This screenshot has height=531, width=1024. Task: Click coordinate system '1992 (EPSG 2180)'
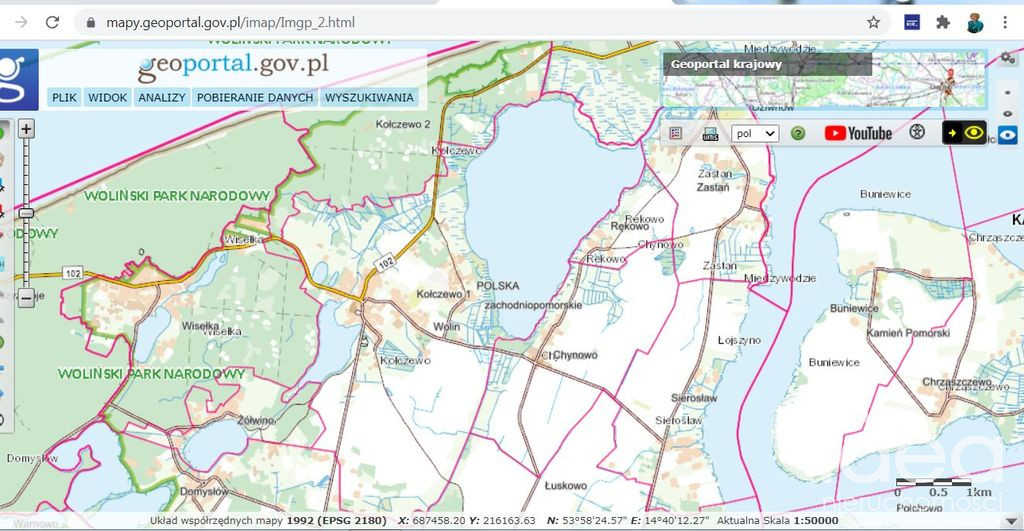(x=336, y=521)
